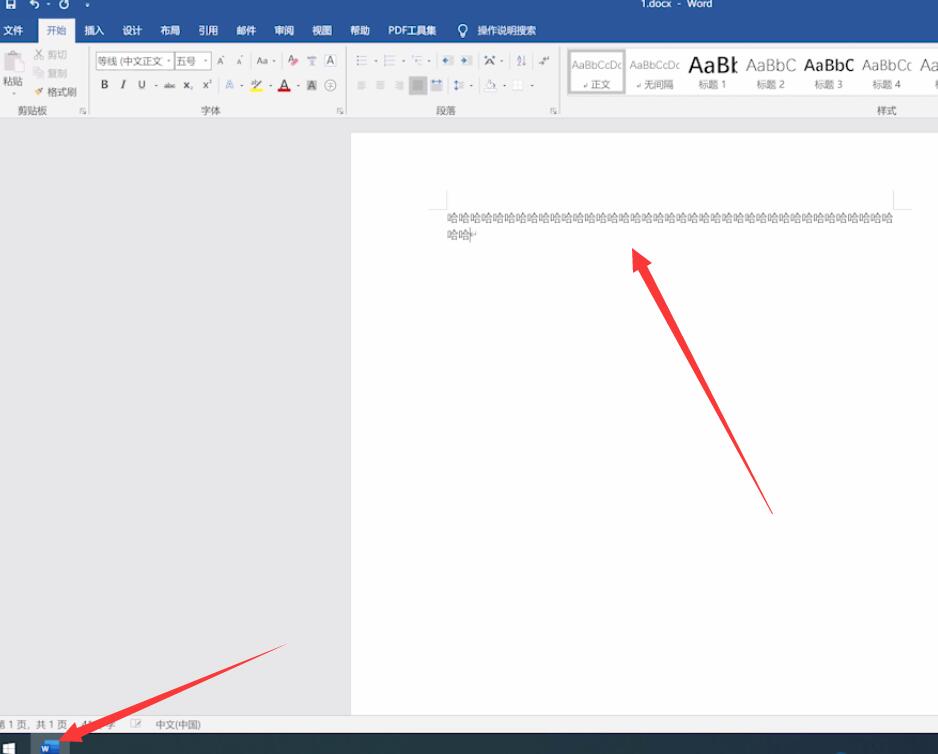The image size is (938, 754).
Task: Open the line spacing dropdown
Action: point(462,86)
